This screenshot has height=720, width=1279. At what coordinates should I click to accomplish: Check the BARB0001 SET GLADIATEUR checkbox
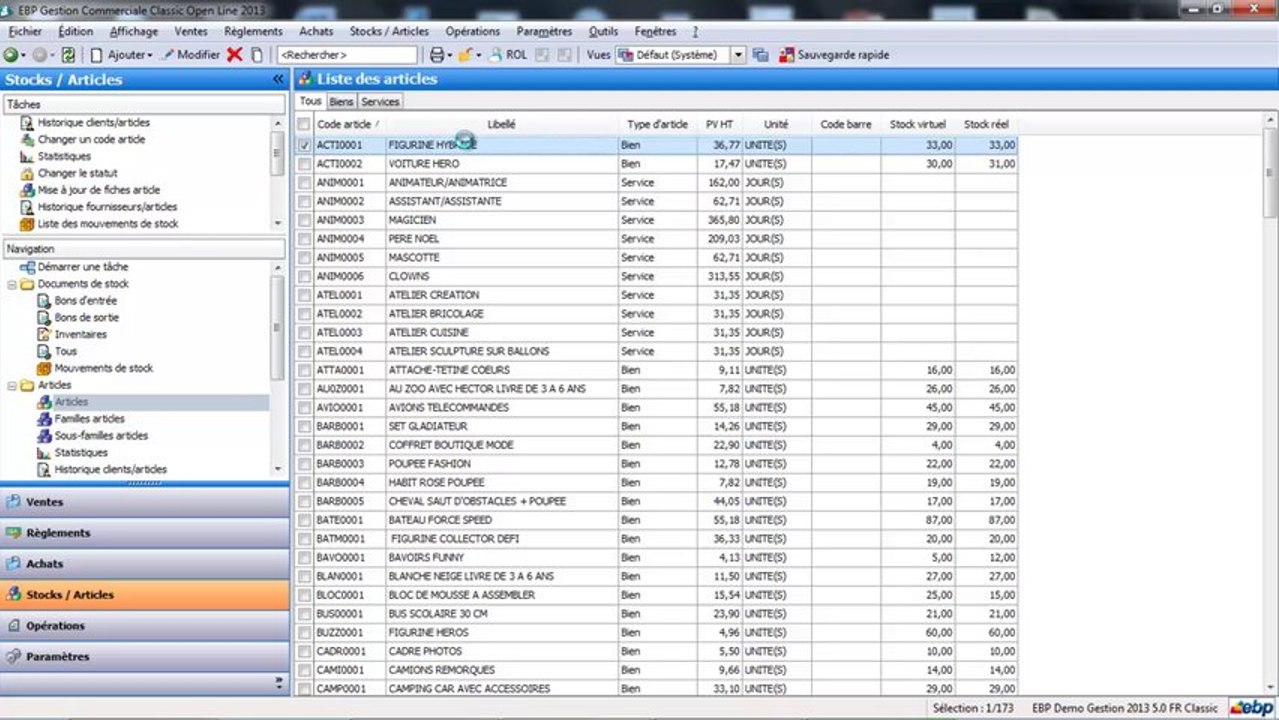tap(304, 426)
